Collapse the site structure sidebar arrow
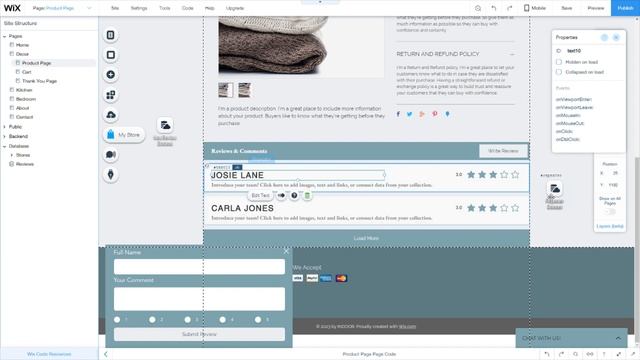This screenshot has width=640, height=360. click(106, 354)
